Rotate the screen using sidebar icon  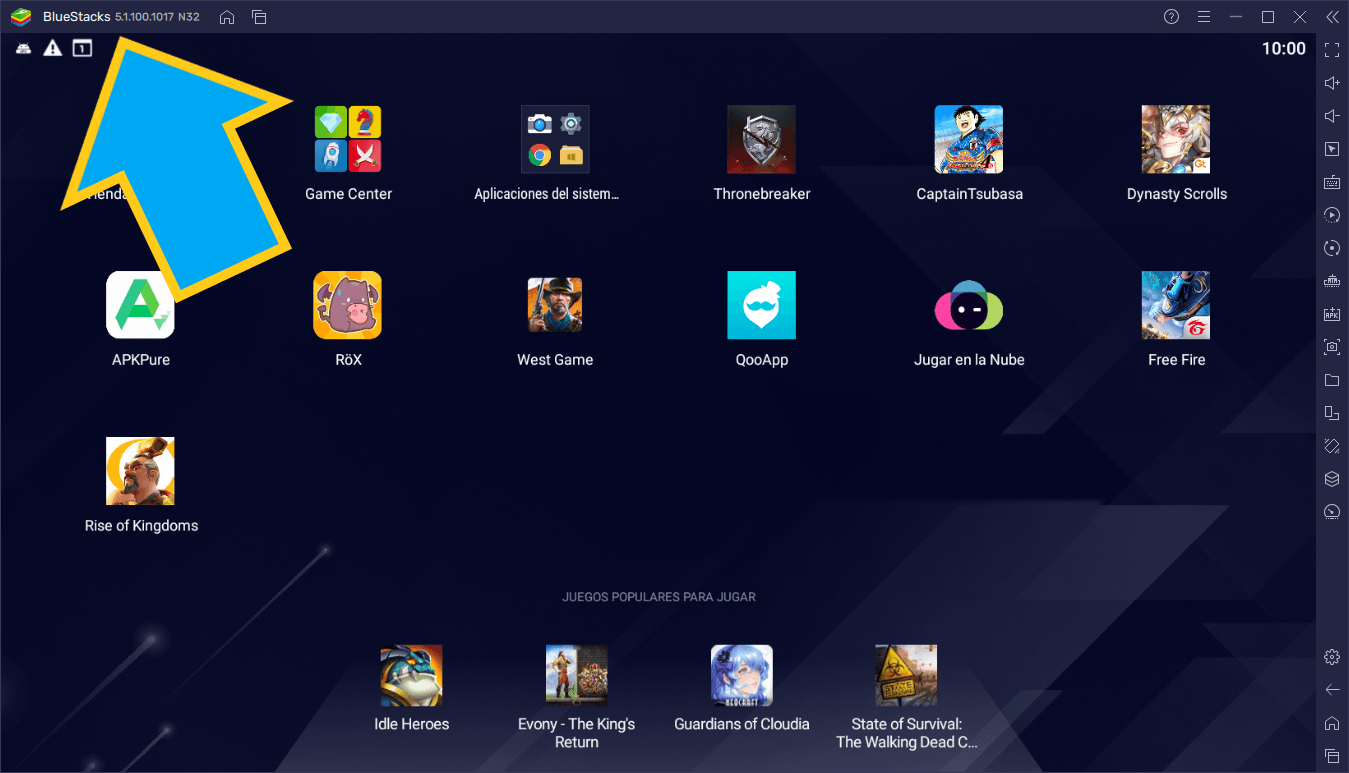tap(1331, 446)
